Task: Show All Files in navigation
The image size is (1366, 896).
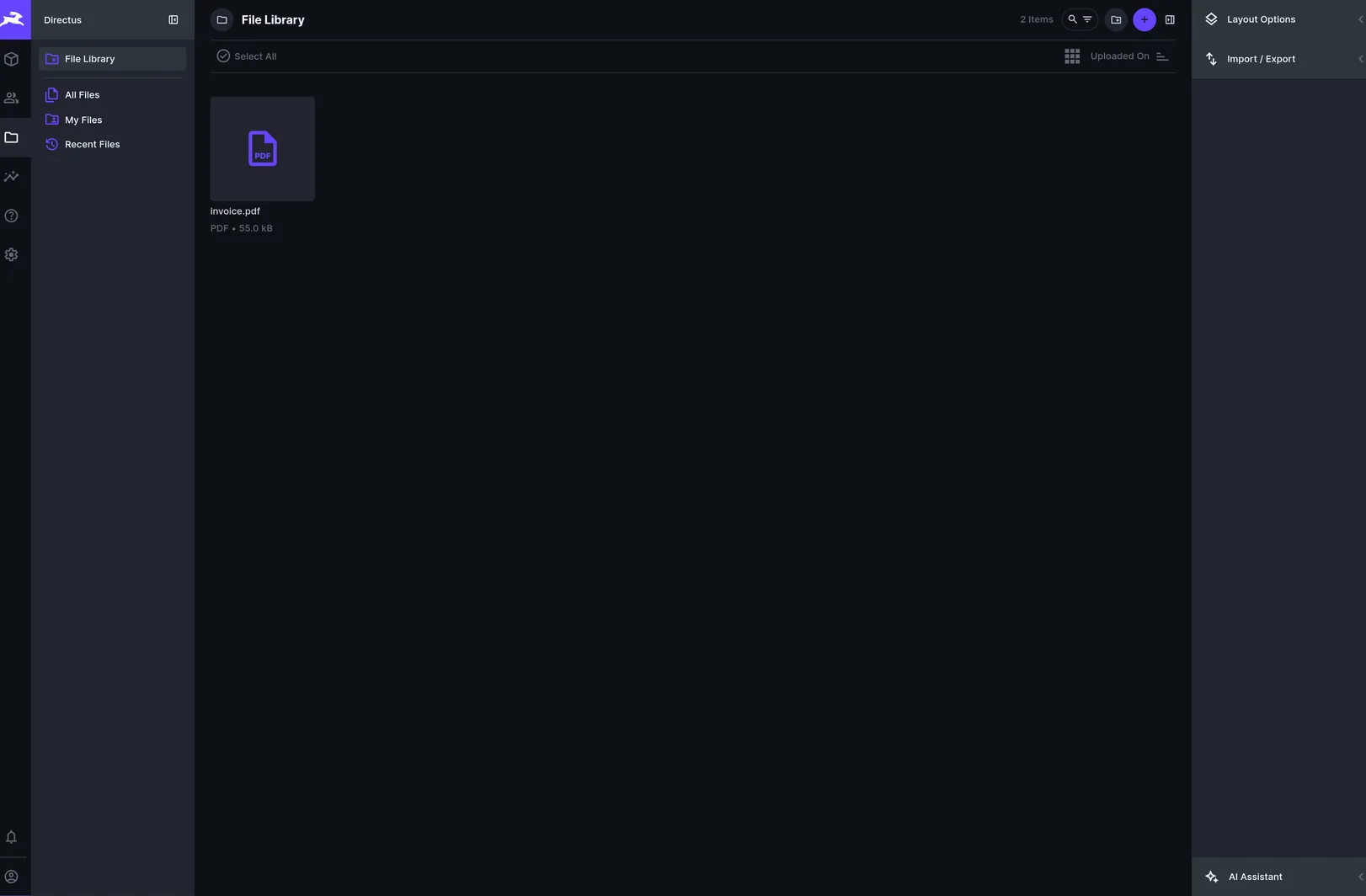Action: [x=113, y=95]
